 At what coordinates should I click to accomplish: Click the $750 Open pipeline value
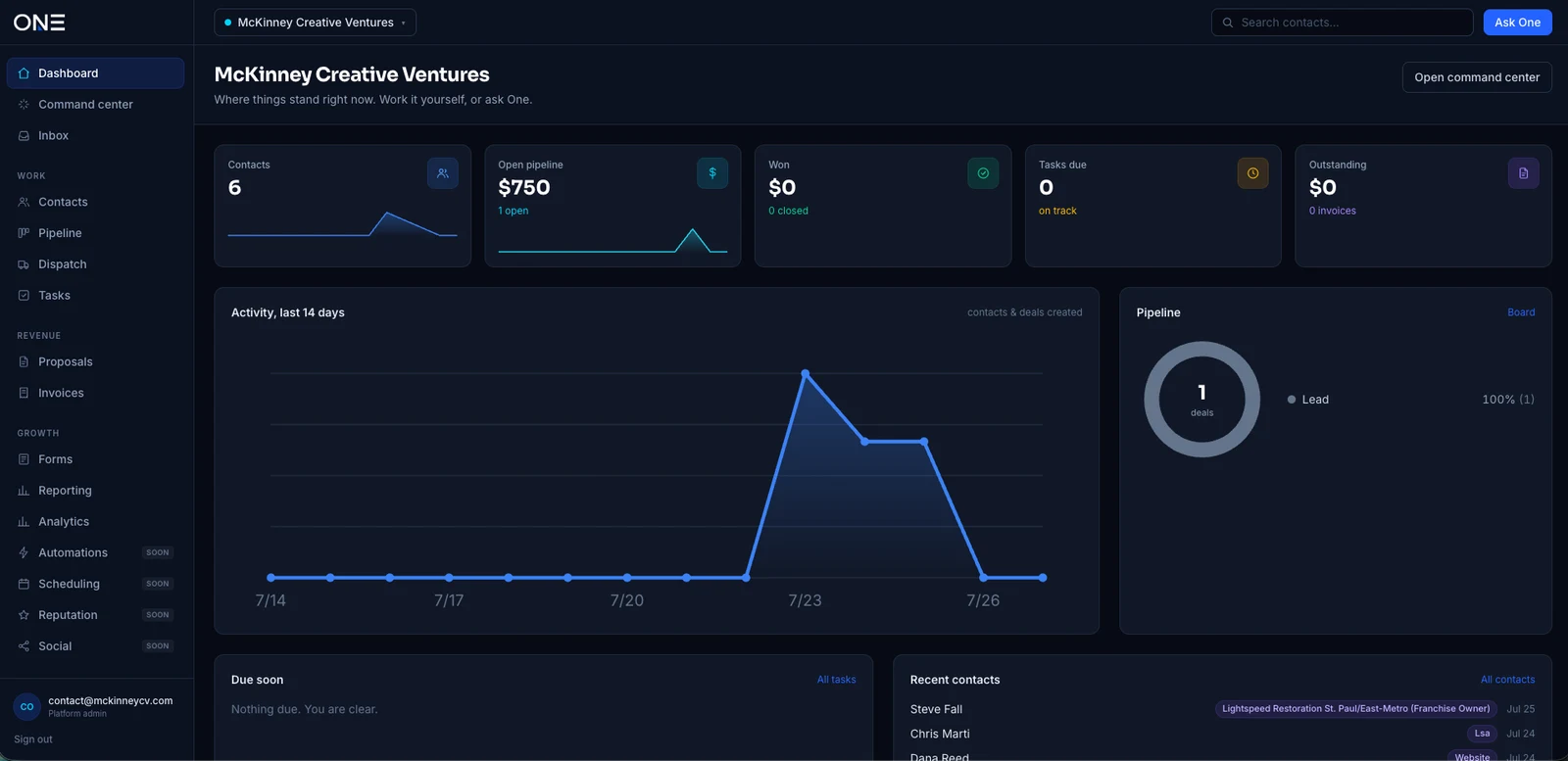(524, 187)
